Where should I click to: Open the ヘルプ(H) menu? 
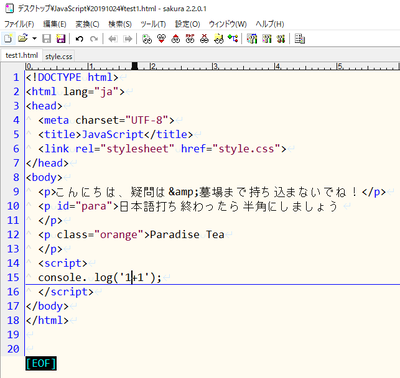(270, 24)
